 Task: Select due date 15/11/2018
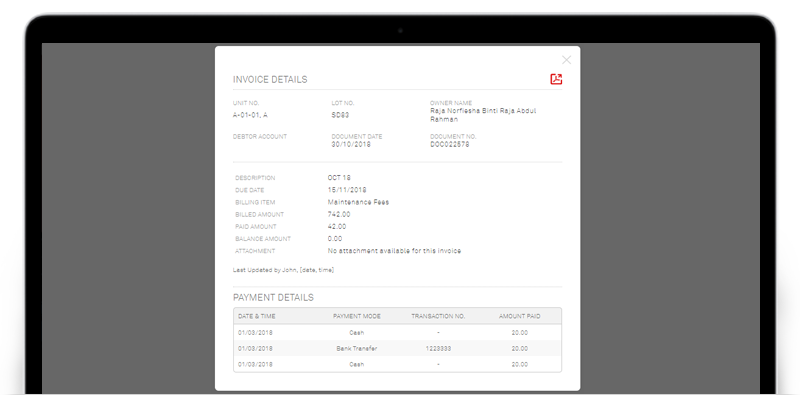pyautogui.click(x=347, y=190)
